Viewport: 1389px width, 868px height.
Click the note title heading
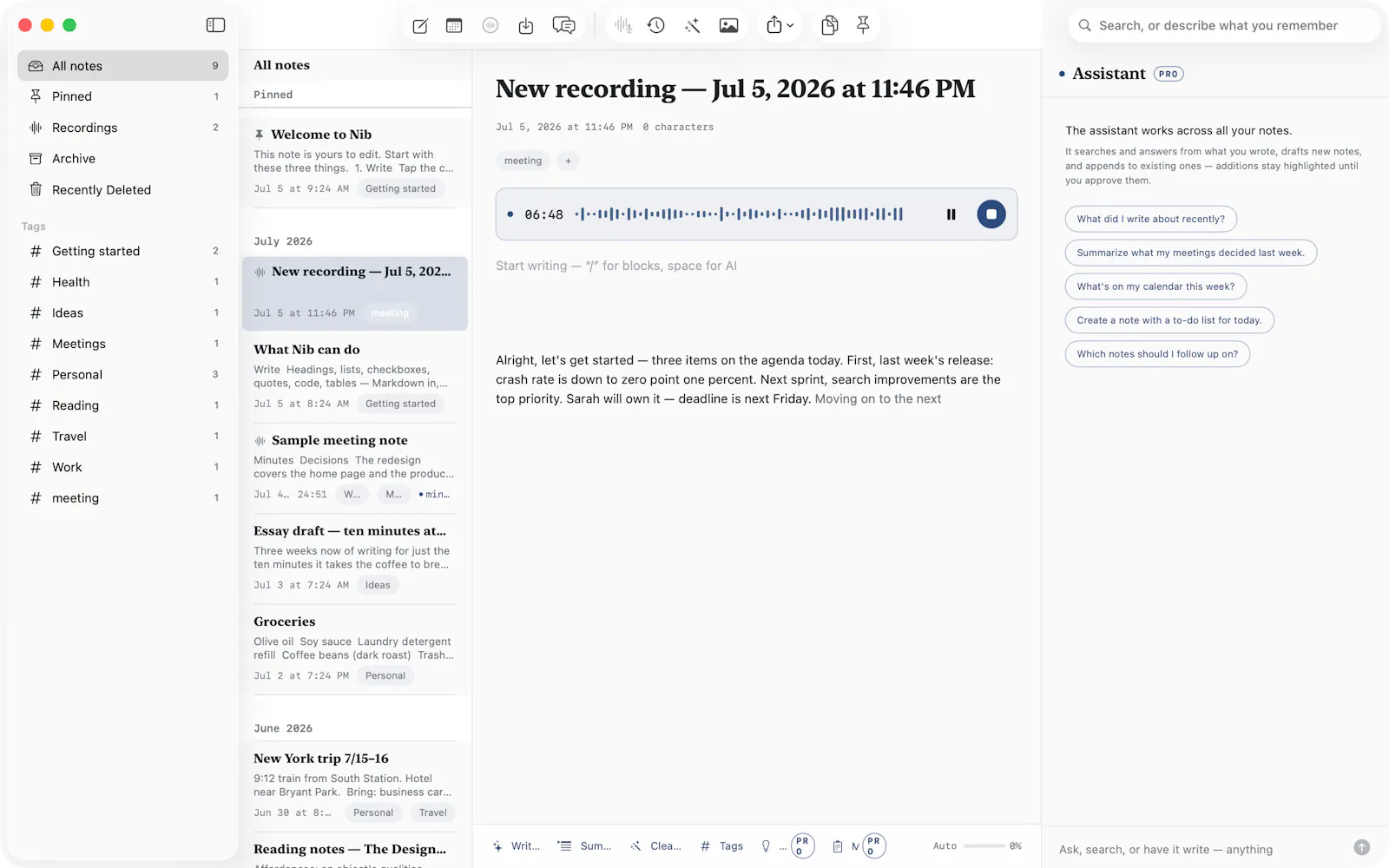pyautogui.click(x=735, y=89)
